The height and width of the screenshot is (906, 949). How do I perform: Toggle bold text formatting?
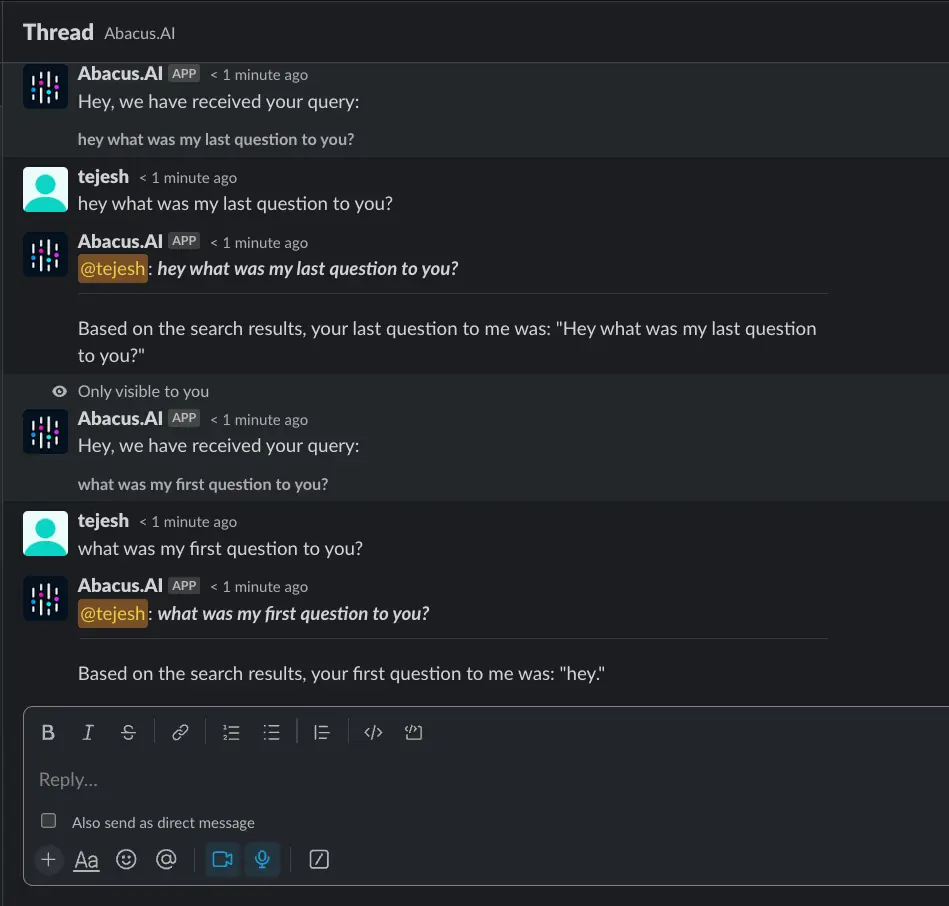point(48,732)
